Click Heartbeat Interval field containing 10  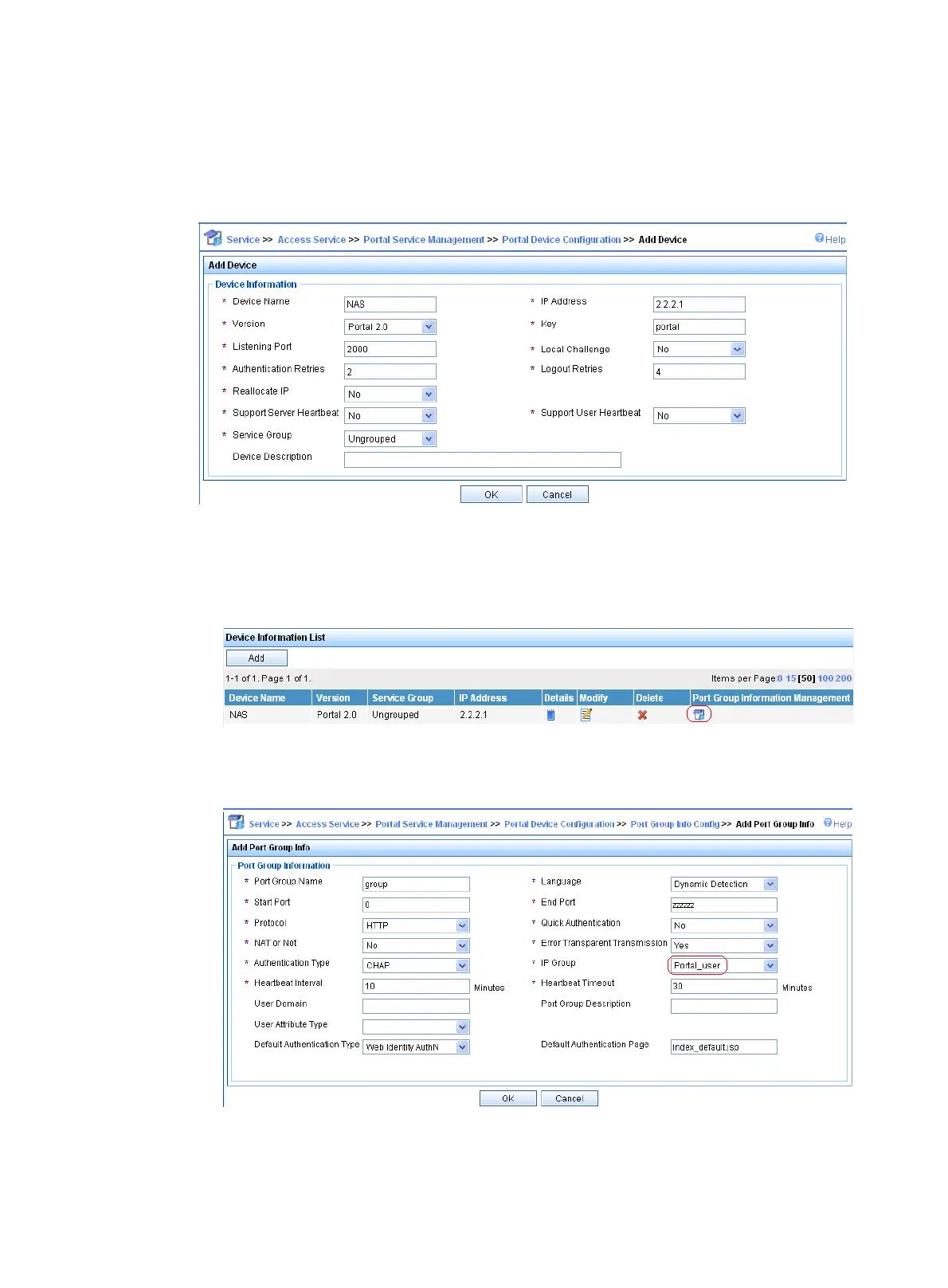pos(416,986)
